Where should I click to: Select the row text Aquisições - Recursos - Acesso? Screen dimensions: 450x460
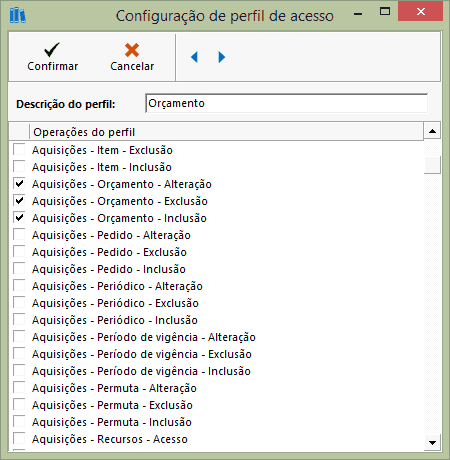point(110,439)
